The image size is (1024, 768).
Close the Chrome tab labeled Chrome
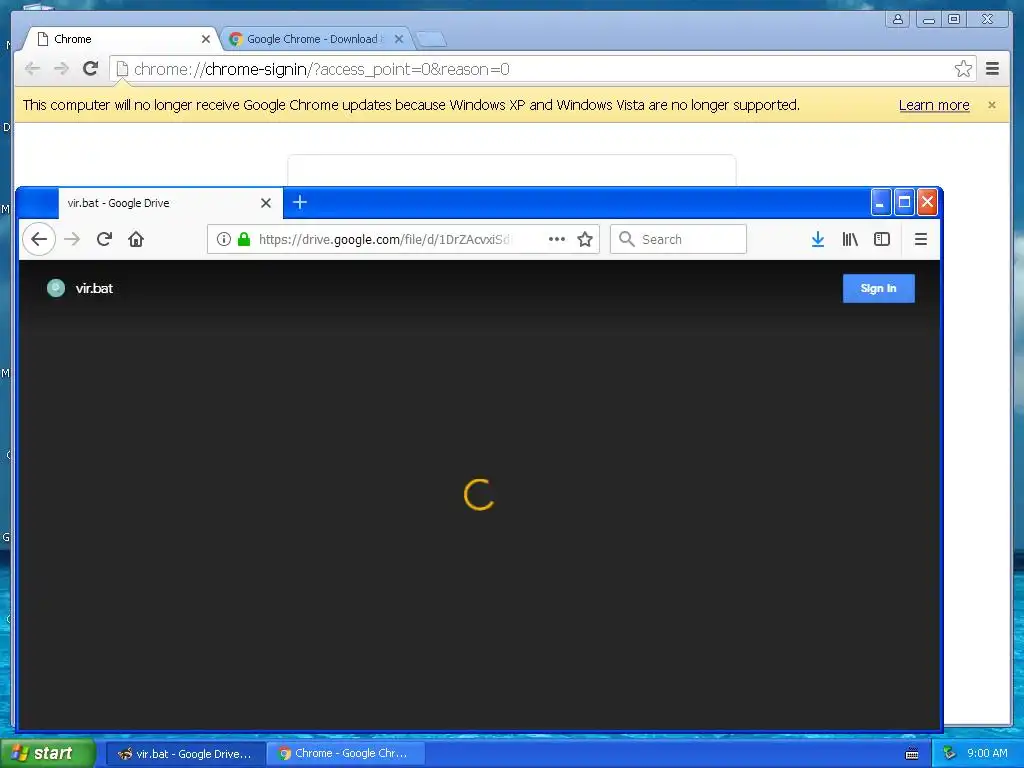click(x=206, y=39)
